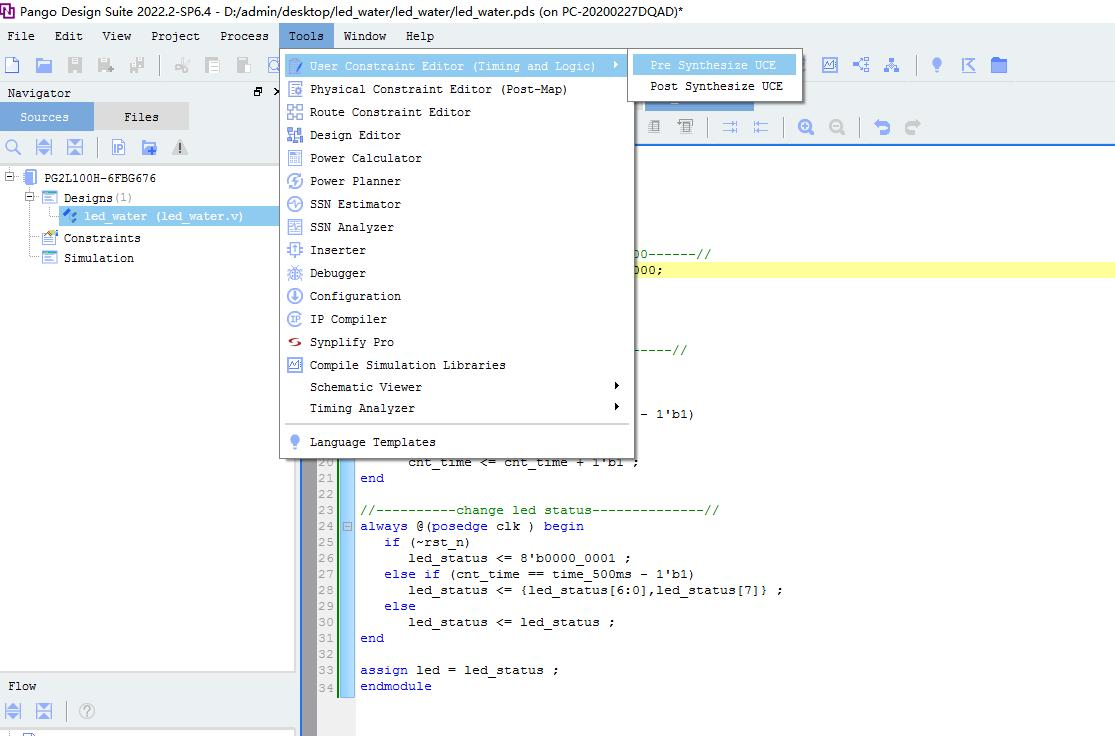Screen dimensions: 1115x736
Task: Open SSN Analyzer
Action: [456, 227]
